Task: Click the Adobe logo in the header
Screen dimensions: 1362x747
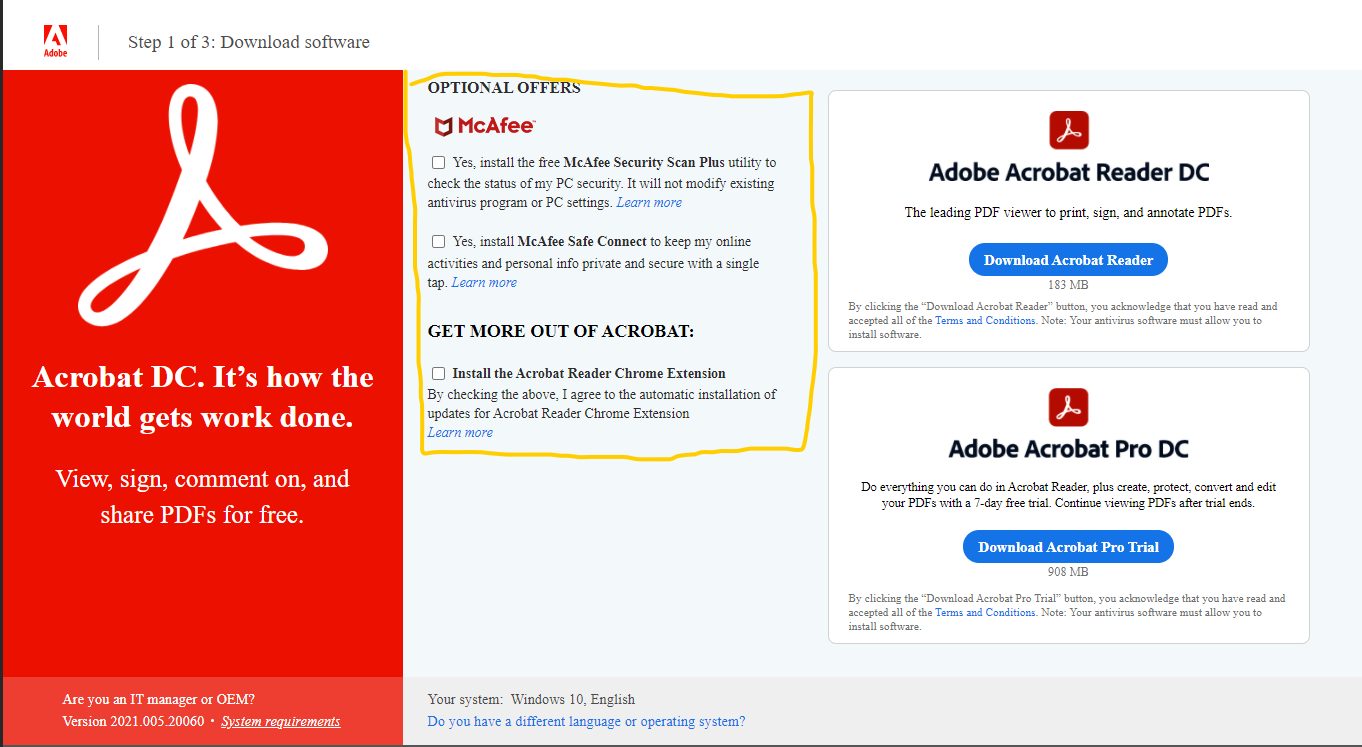Action: 55,42
